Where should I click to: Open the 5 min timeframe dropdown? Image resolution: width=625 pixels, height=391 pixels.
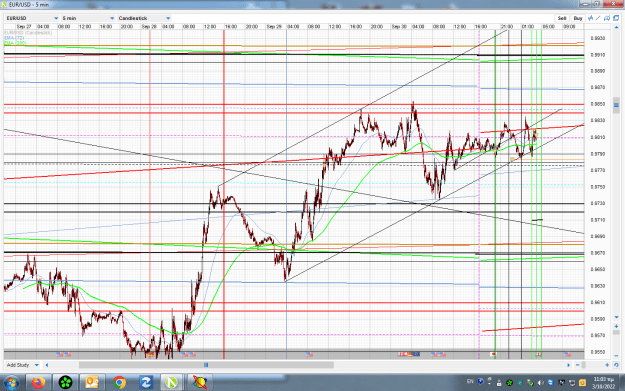point(88,18)
